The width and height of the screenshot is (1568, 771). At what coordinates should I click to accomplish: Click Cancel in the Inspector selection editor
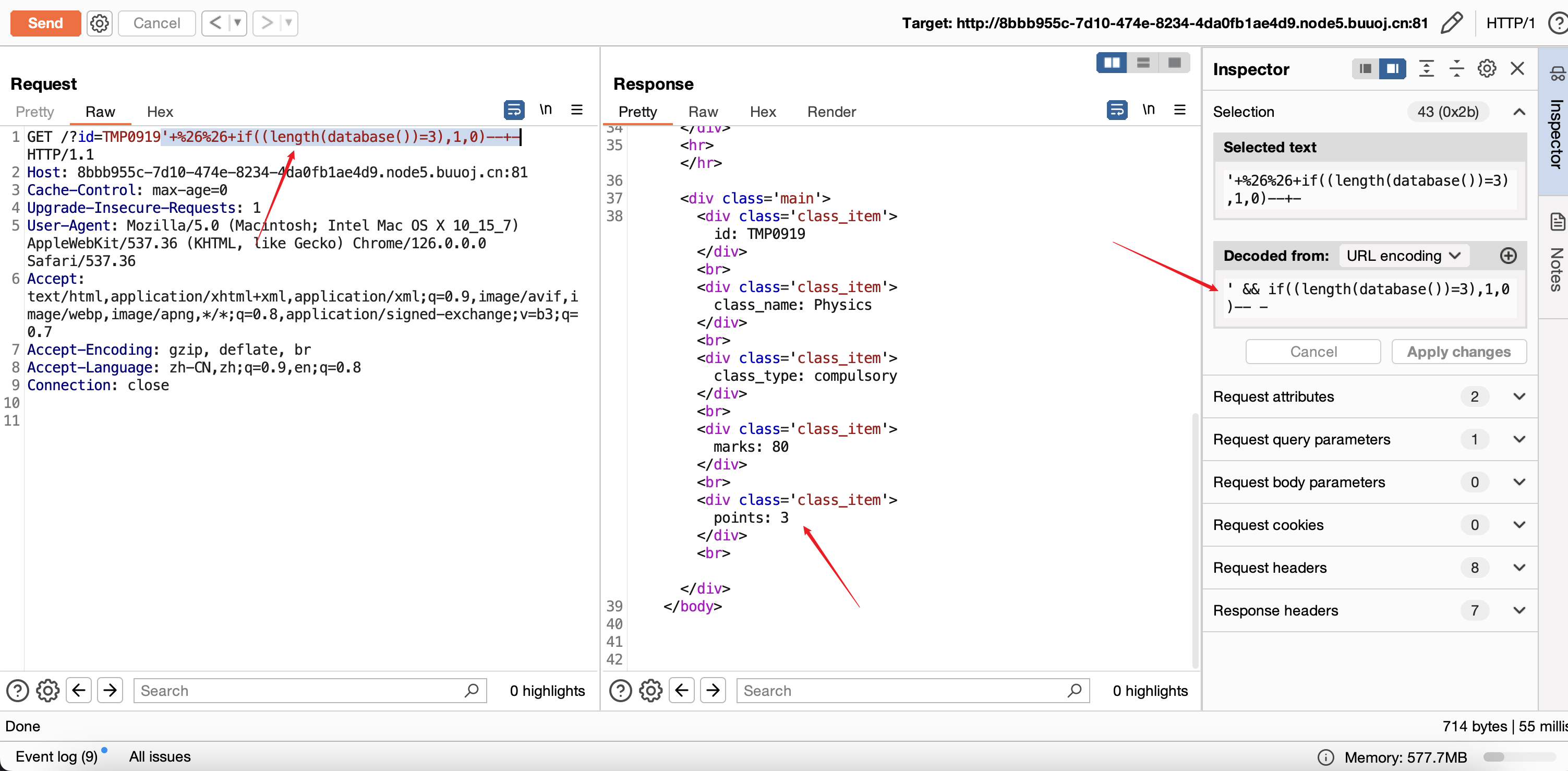(x=1313, y=352)
